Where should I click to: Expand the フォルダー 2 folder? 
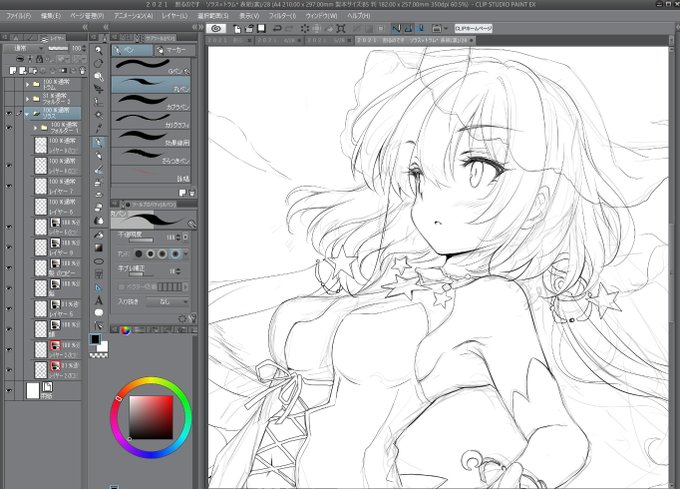pyautogui.click(x=28, y=99)
